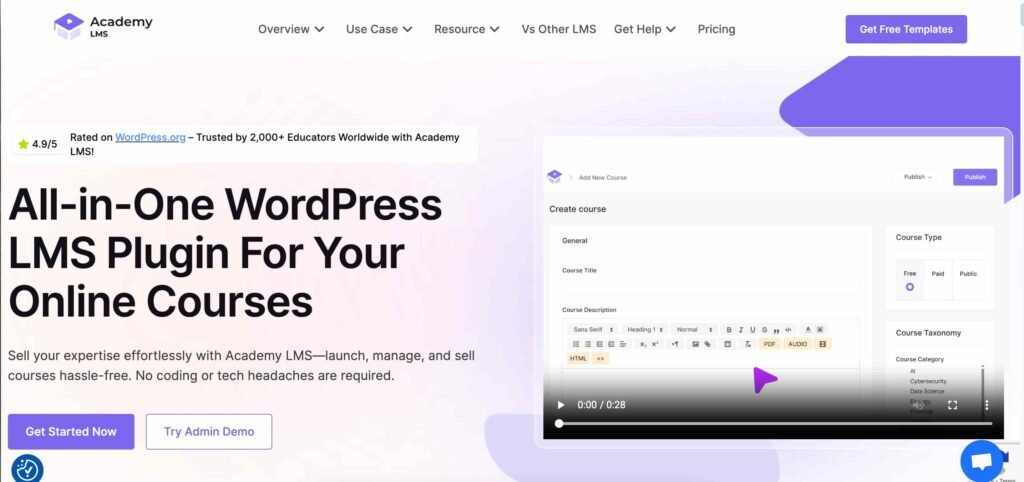Click the Add New Course breadcrumb
The image size is (1024, 482).
(603, 178)
